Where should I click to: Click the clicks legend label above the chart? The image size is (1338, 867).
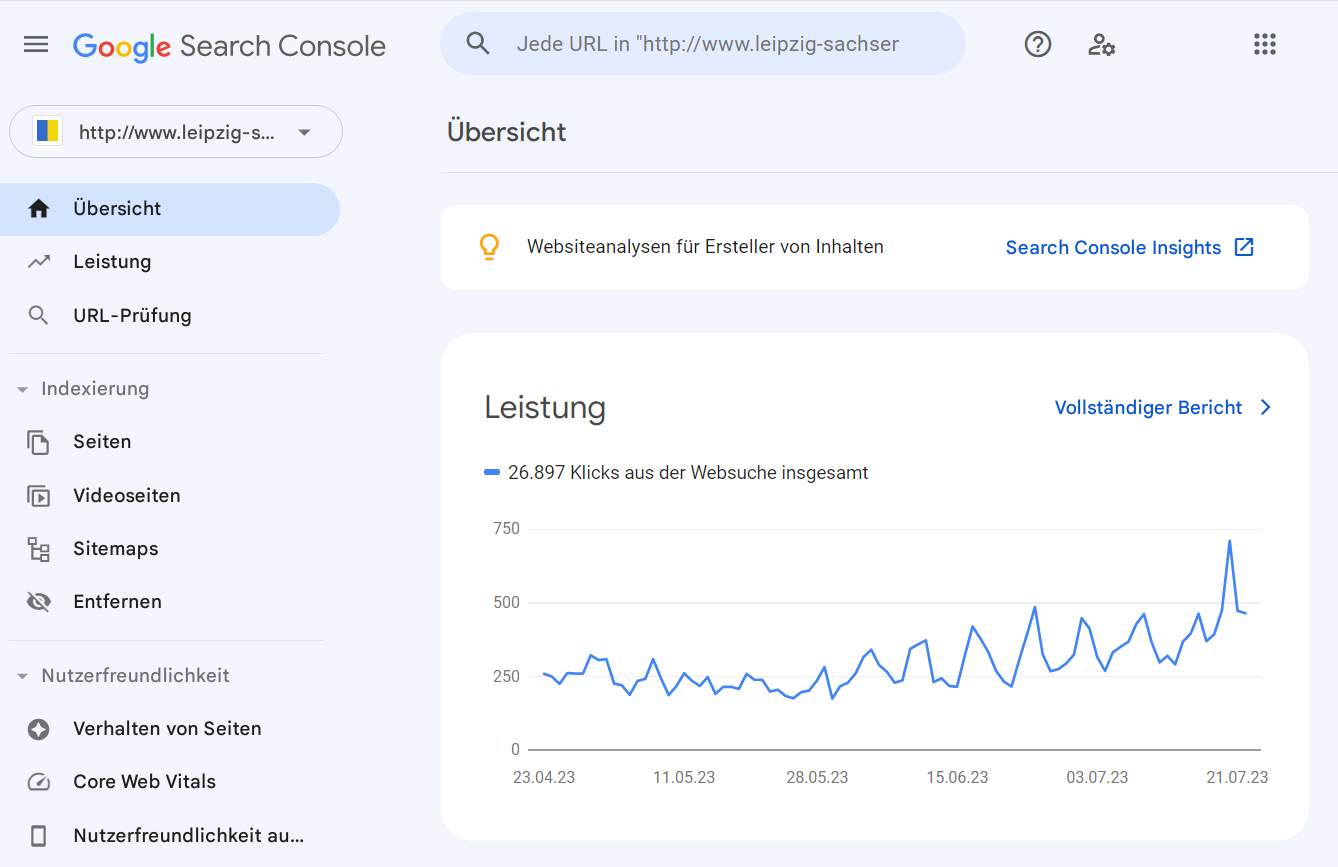pos(688,472)
